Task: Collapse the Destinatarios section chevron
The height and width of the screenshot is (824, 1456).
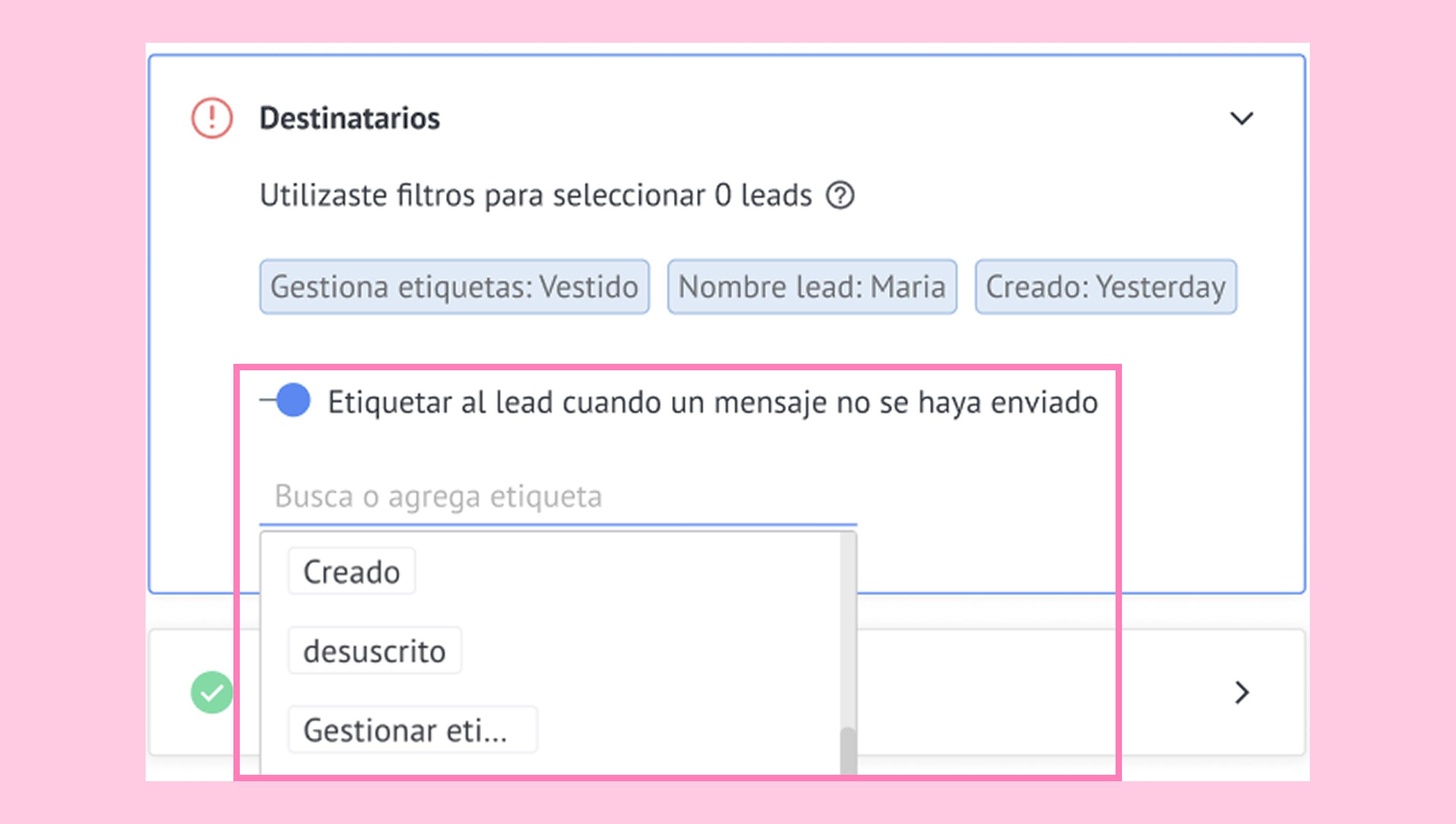Action: pos(1241,118)
